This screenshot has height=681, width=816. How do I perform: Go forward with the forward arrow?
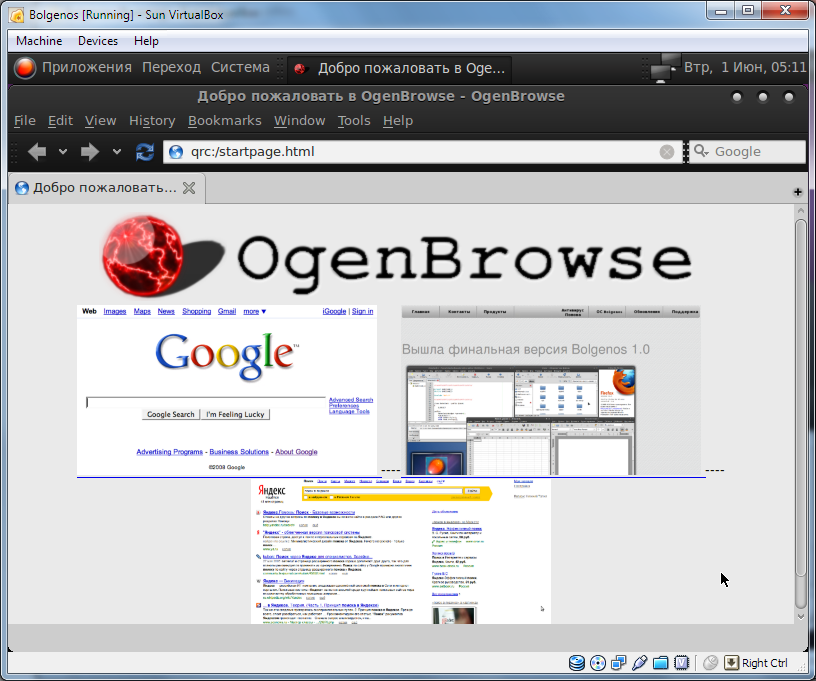[90, 152]
